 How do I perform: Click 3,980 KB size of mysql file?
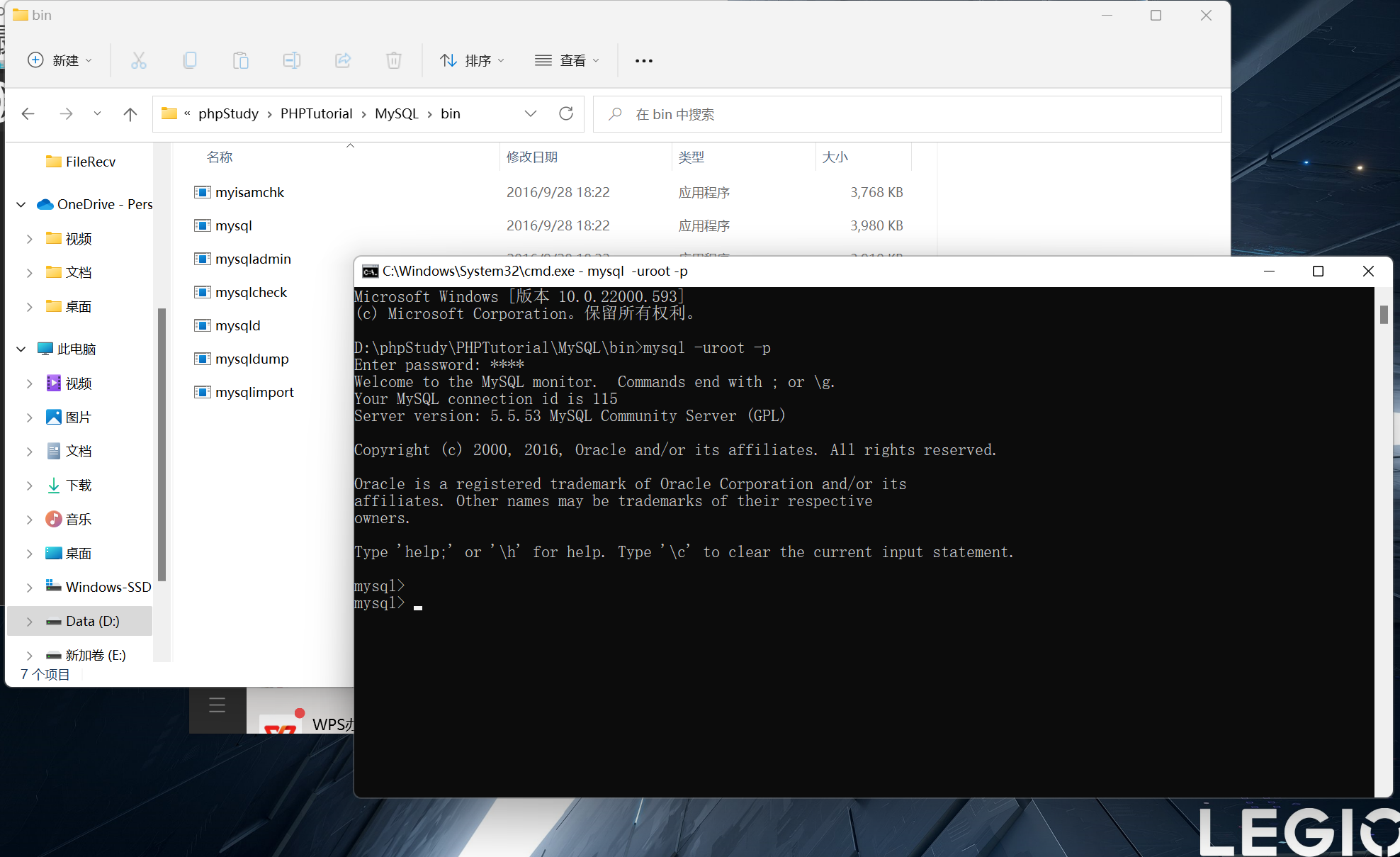876,225
